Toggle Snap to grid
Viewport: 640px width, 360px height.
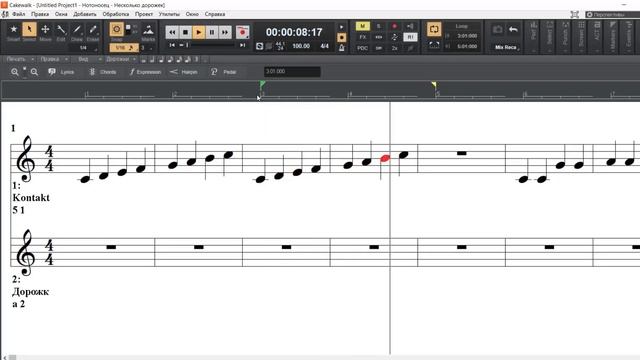coord(117,29)
